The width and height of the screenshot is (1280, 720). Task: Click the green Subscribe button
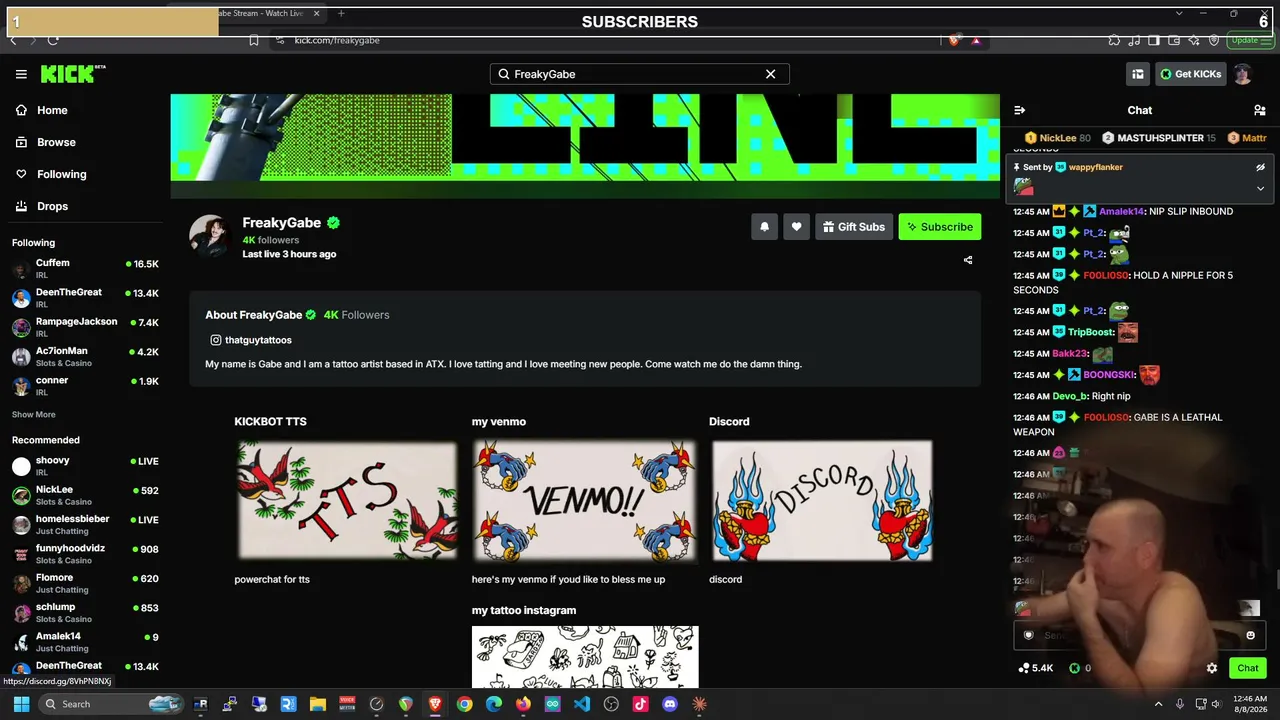[x=940, y=227]
